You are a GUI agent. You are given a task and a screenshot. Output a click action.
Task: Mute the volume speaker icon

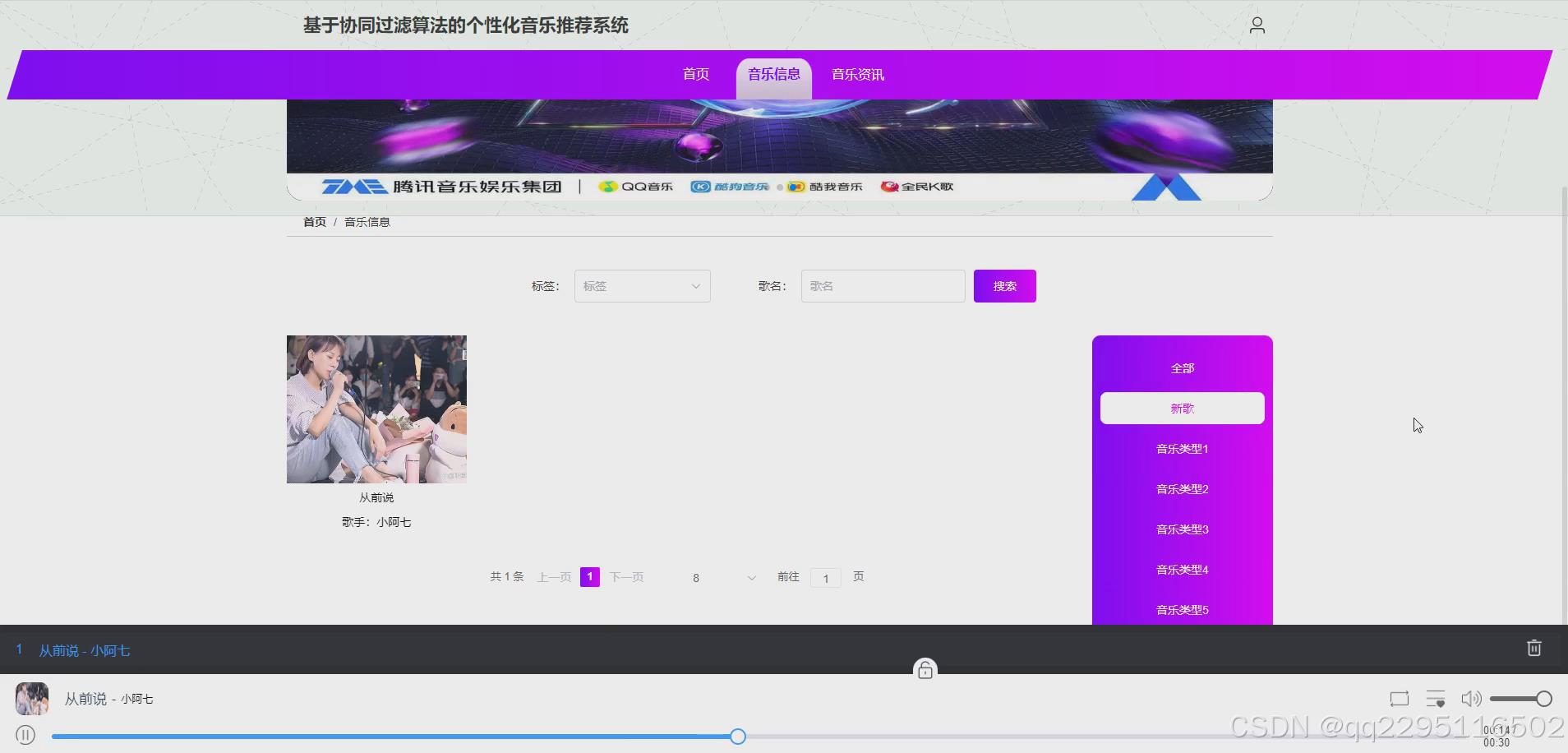click(1471, 699)
